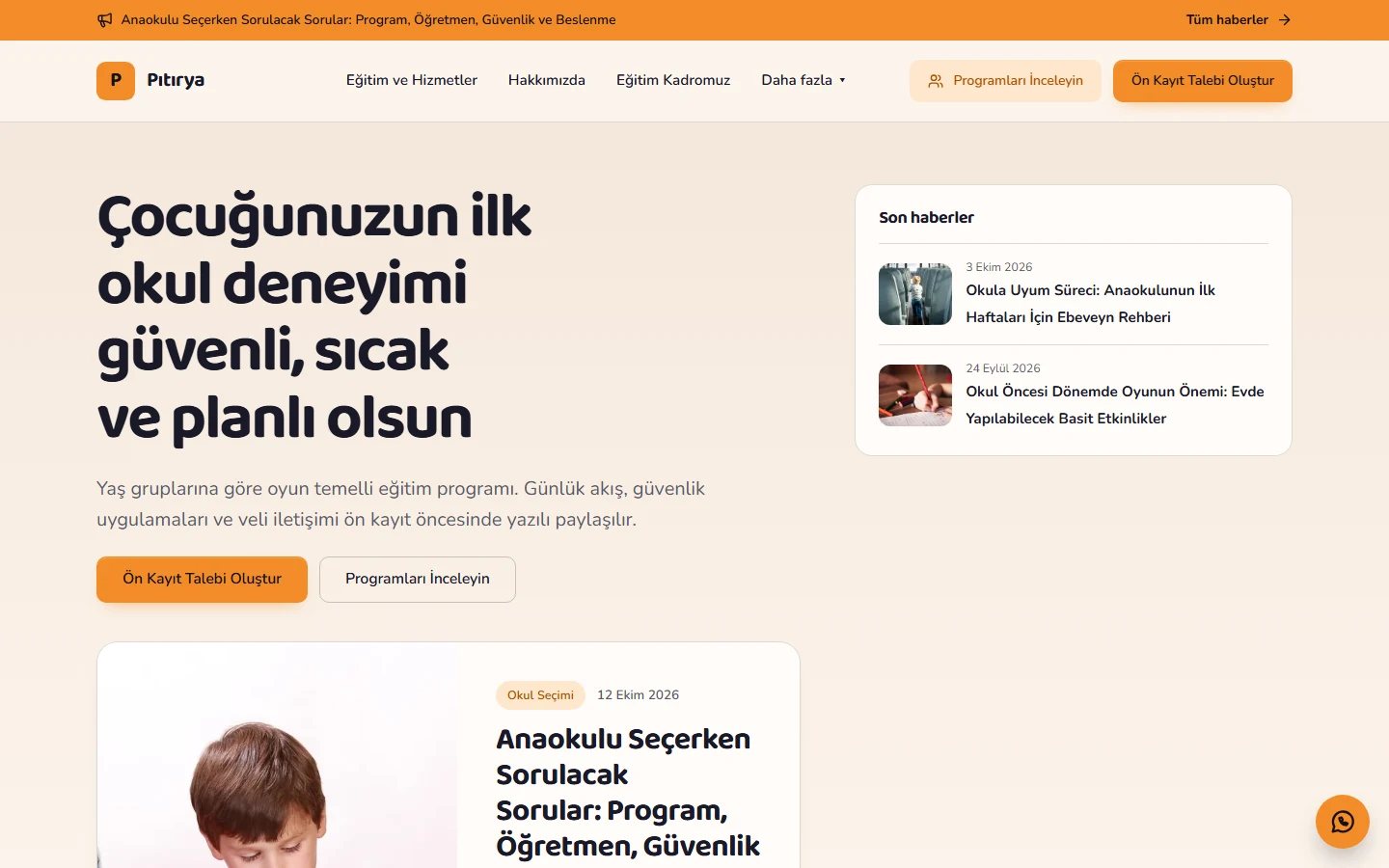Go to the Hakkımızda page
This screenshot has height=868, width=1389.
547,80
